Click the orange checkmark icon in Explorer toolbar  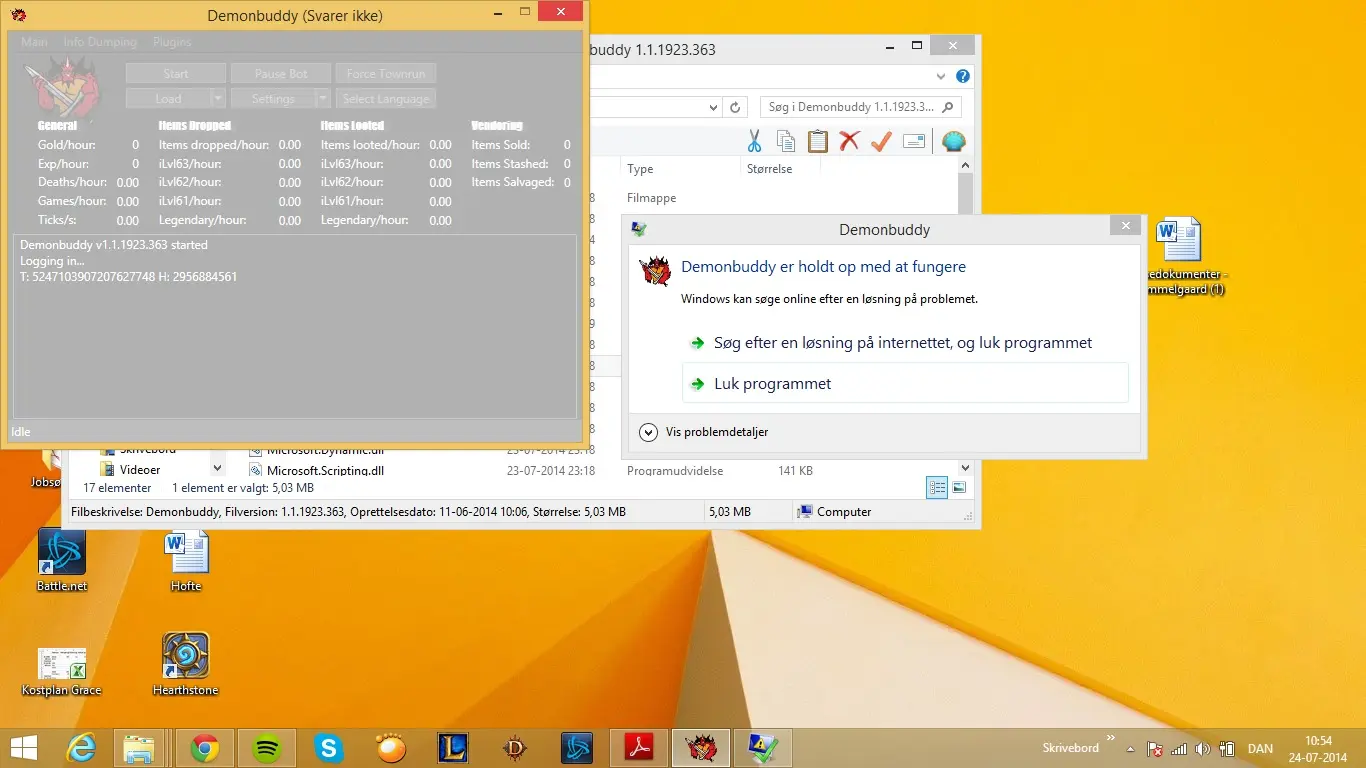[881, 141]
